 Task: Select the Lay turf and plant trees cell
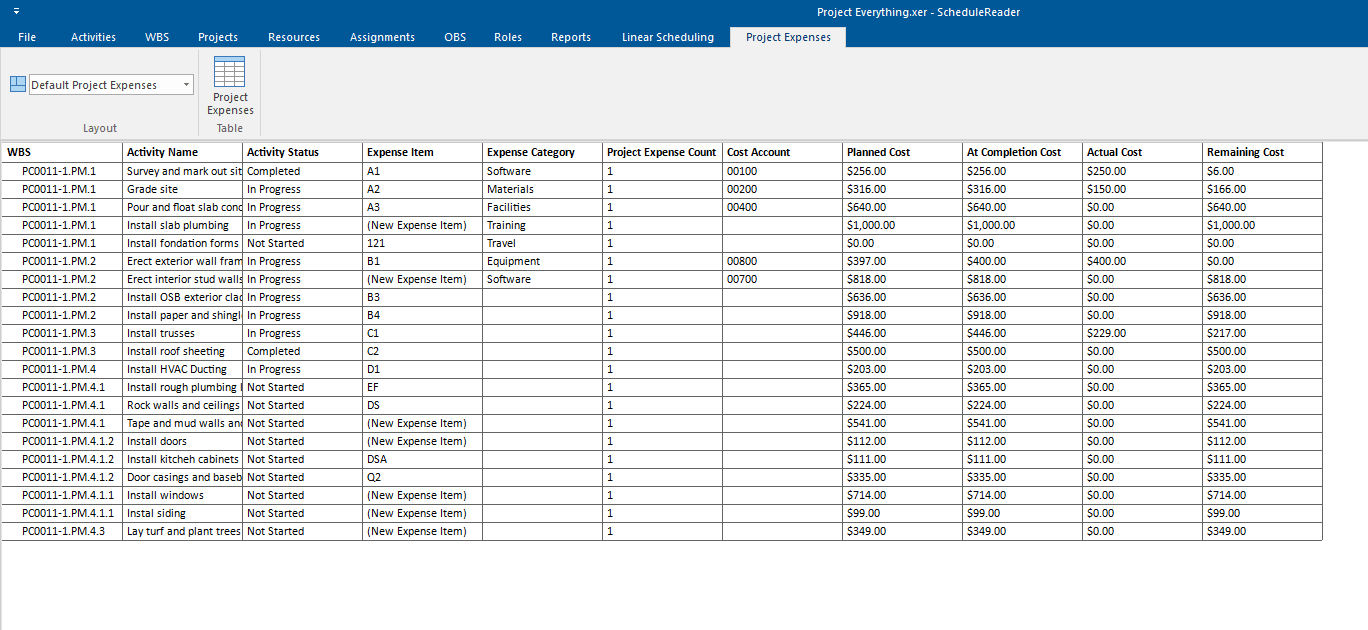tap(183, 531)
